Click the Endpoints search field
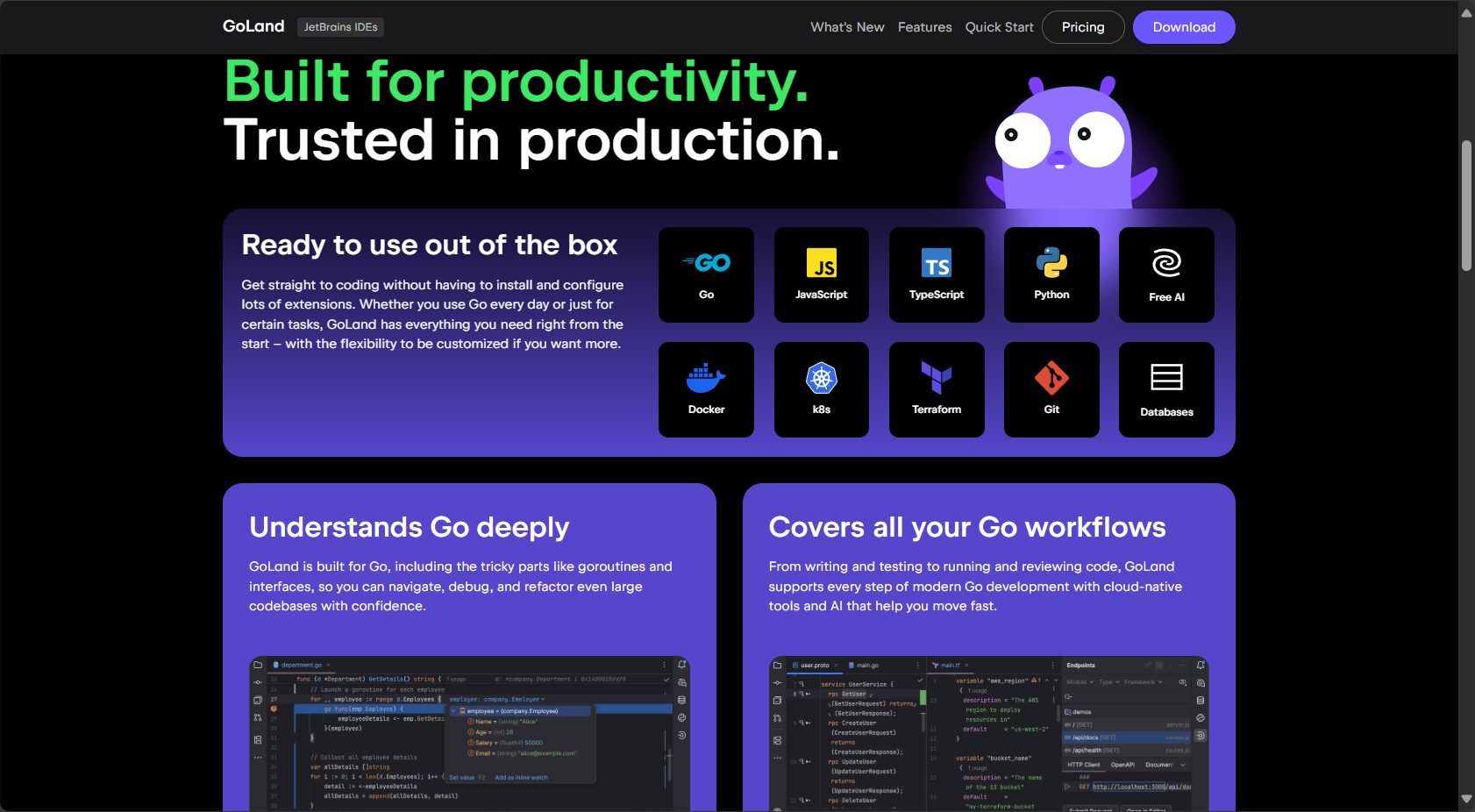1475x812 pixels. pyautogui.click(x=1127, y=696)
